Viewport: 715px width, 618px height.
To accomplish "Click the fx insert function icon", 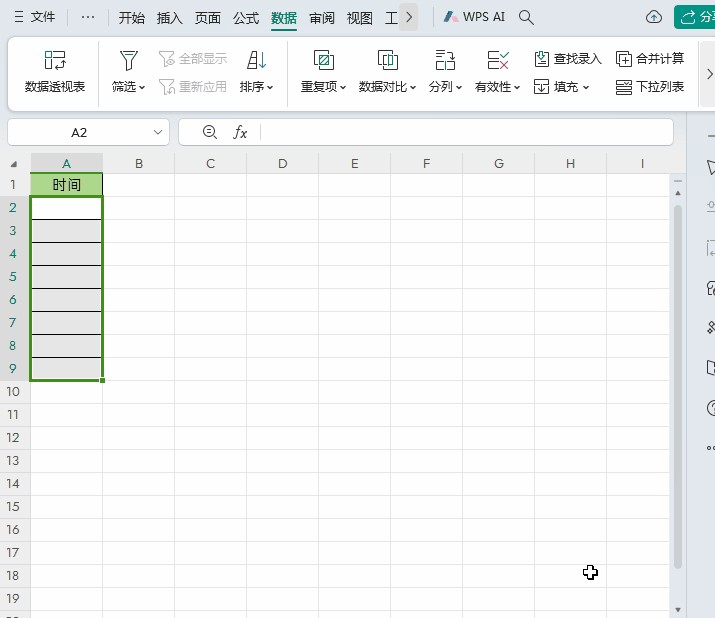I will pyautogui.click(x=240, y=132).
